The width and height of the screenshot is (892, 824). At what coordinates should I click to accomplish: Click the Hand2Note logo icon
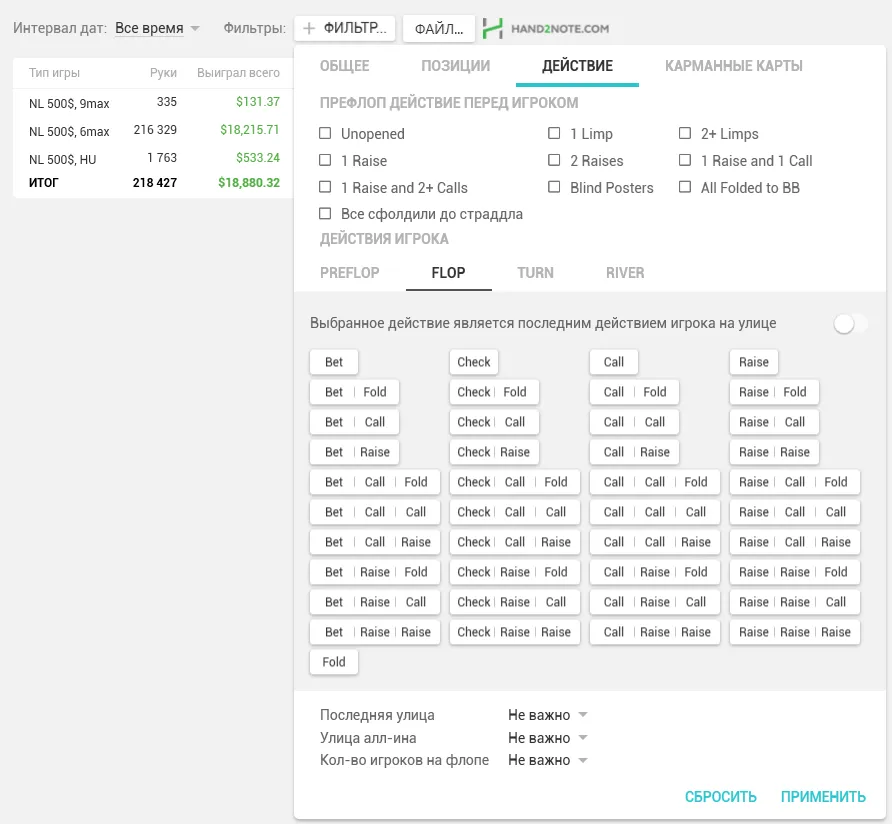tap(492, 29)
